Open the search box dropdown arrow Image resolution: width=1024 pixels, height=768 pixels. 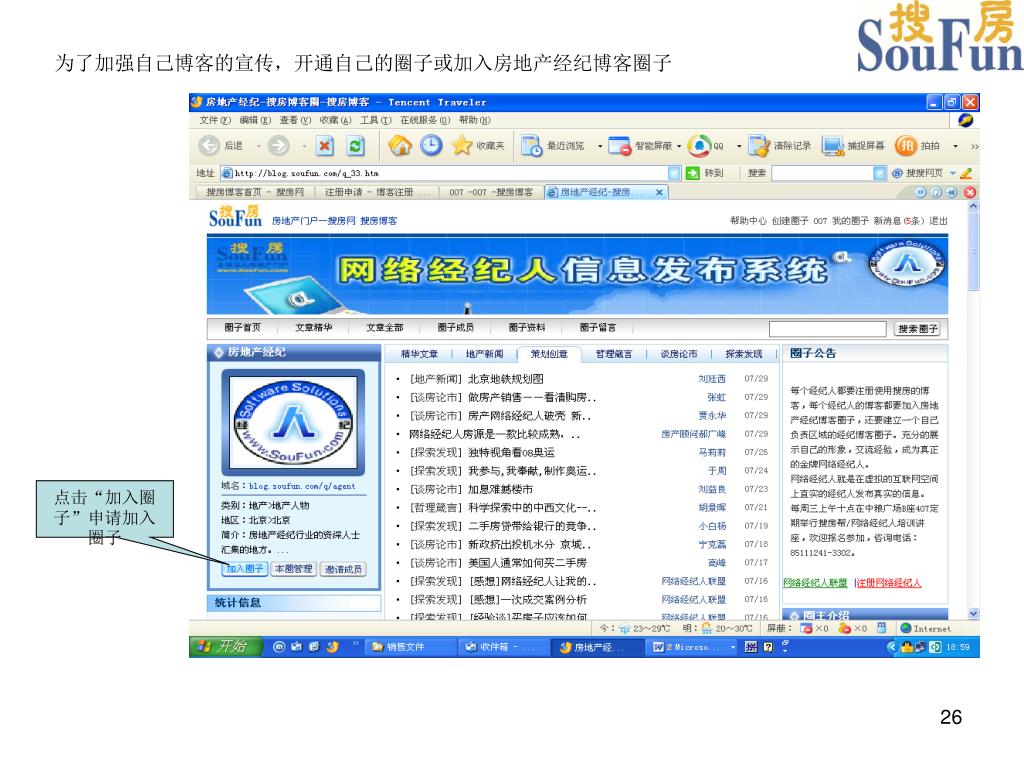(880, 173)
